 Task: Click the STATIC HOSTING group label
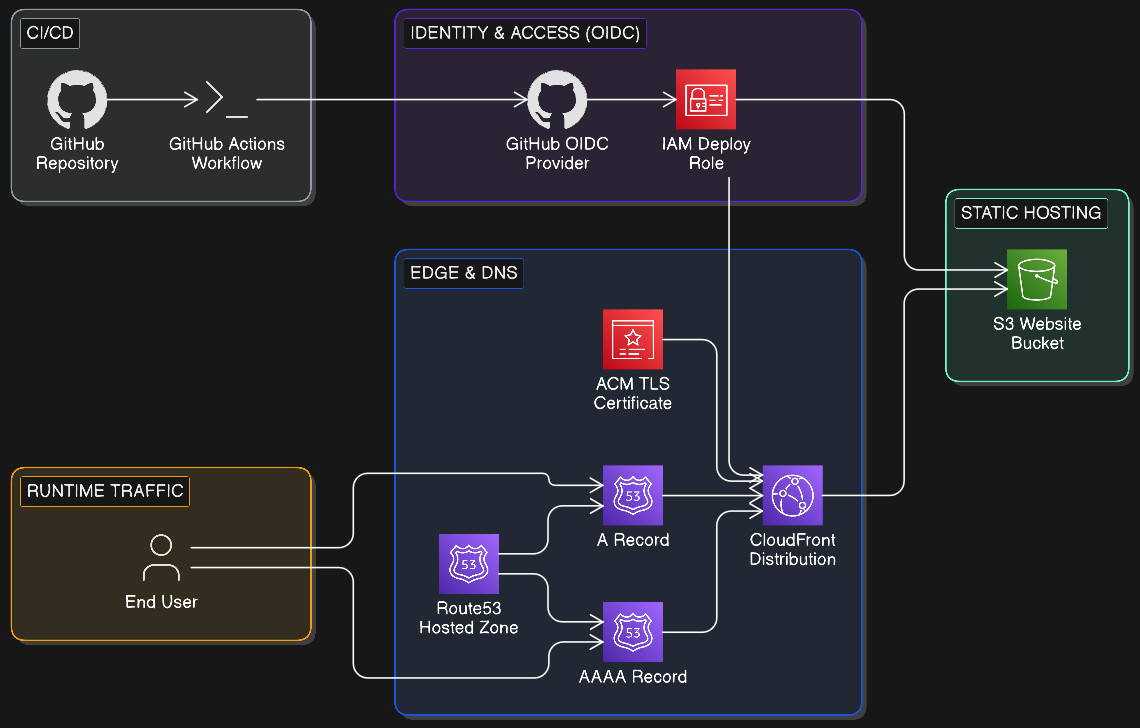1031,213
